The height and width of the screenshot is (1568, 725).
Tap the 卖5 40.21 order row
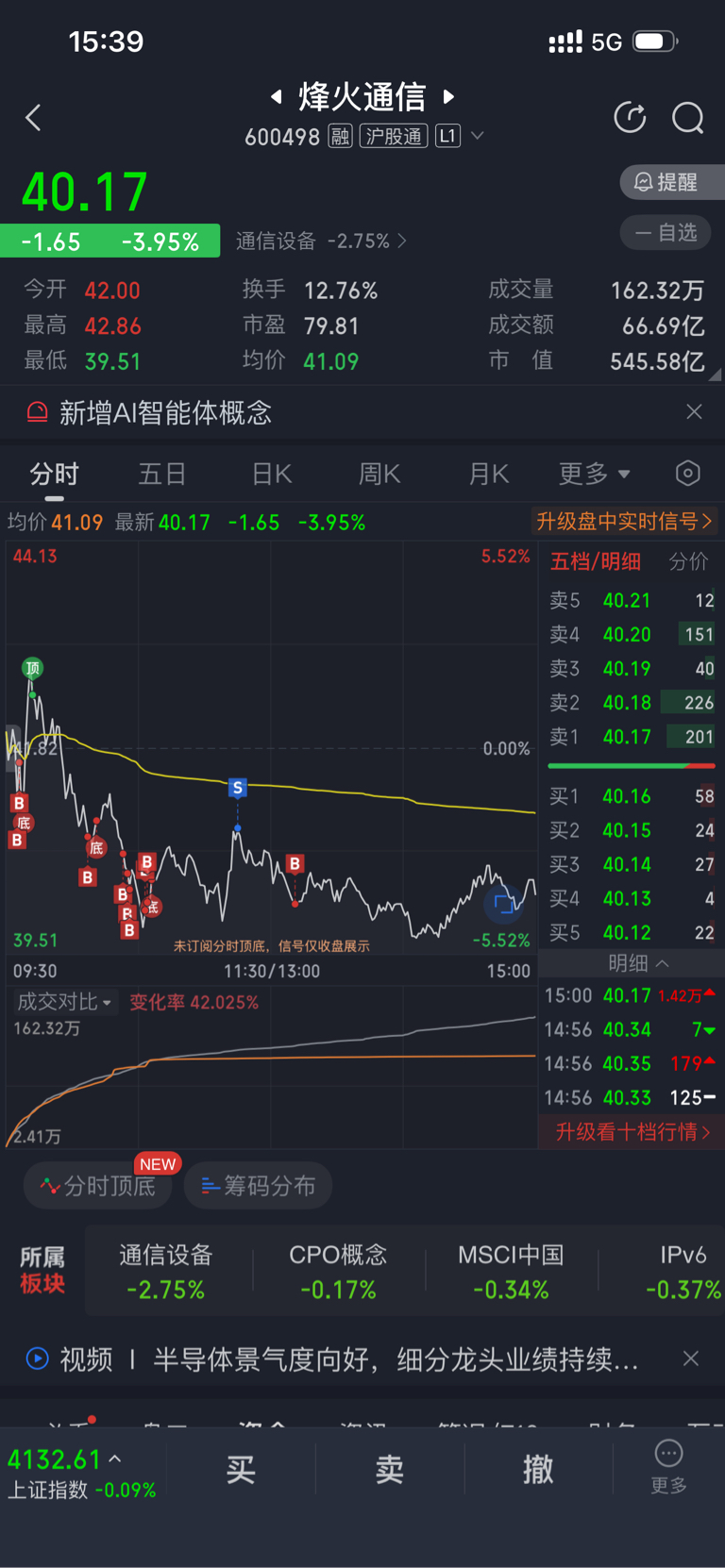(632, 601)
